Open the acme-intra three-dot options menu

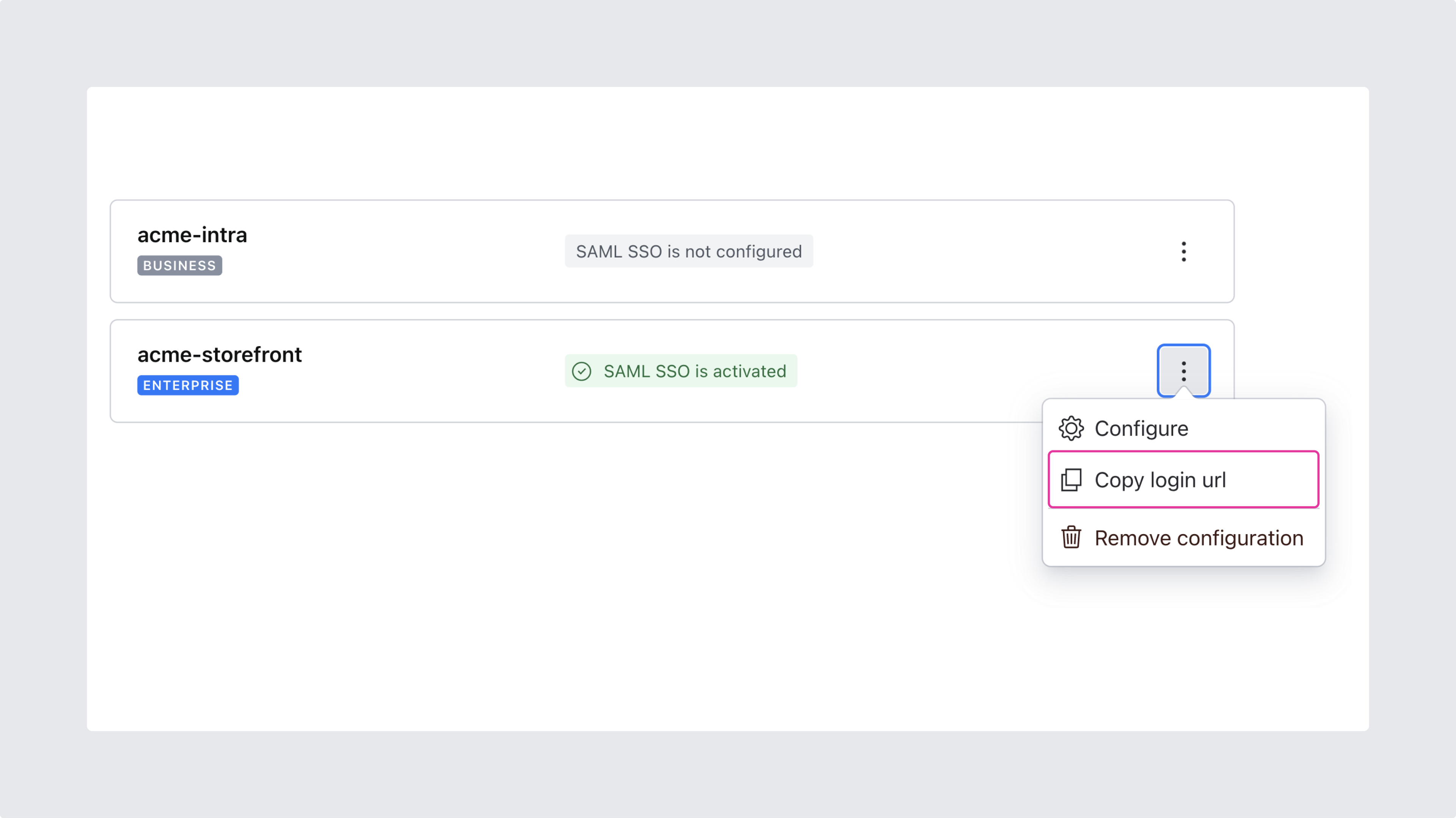click(1183, 251)
